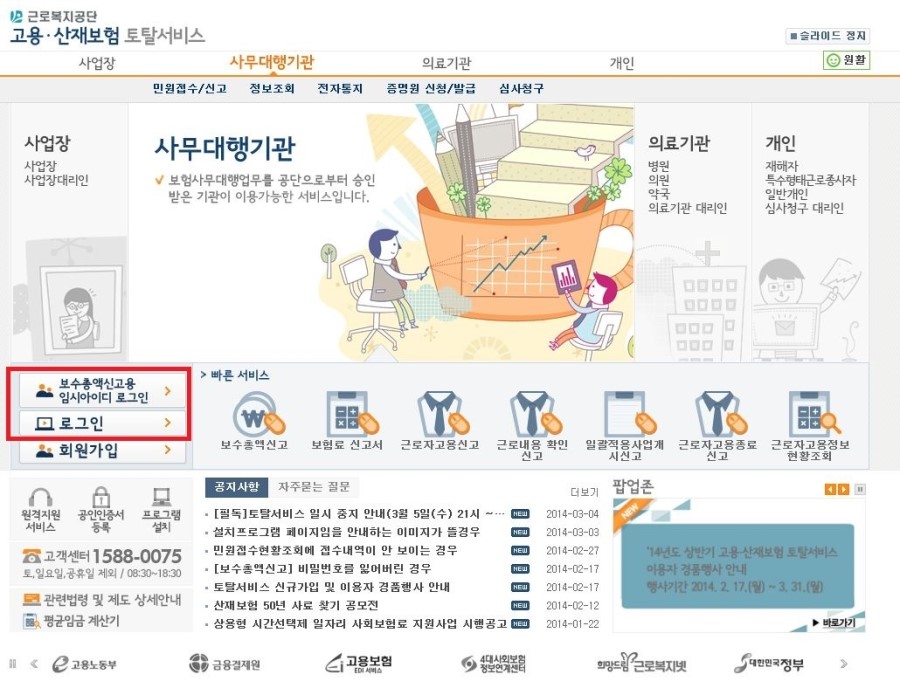Click the 원활 status indicator
The height and width of the screenshot is (688, 900).
tap(846, 60)
